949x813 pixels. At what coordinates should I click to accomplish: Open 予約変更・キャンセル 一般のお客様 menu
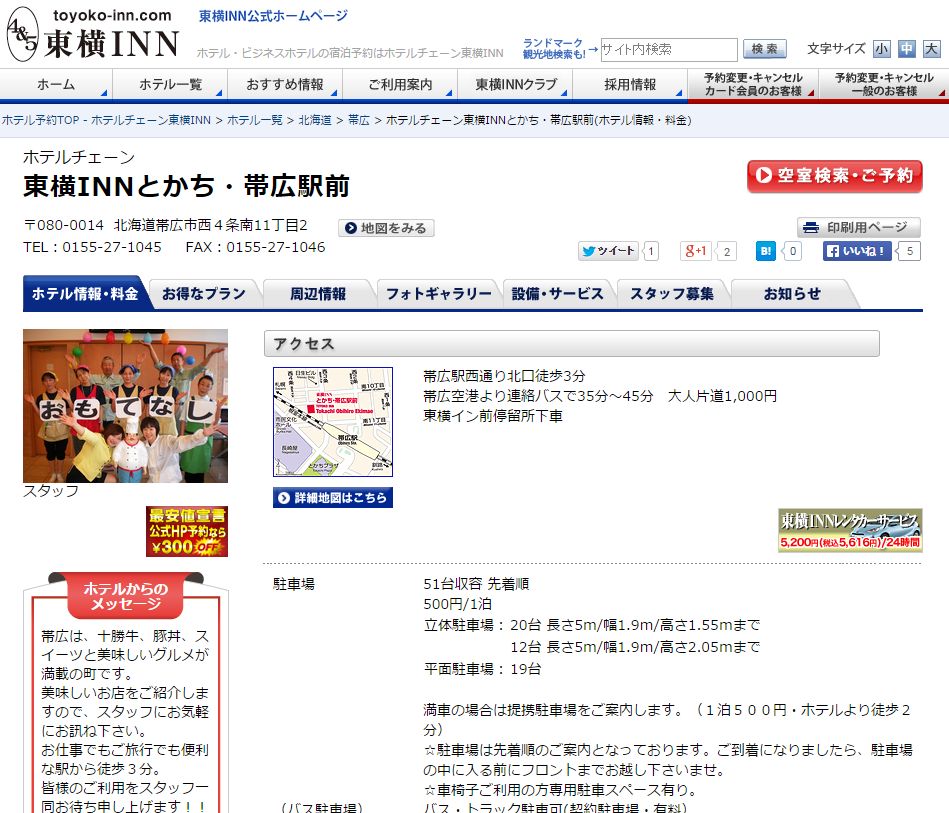click(884, 84)
